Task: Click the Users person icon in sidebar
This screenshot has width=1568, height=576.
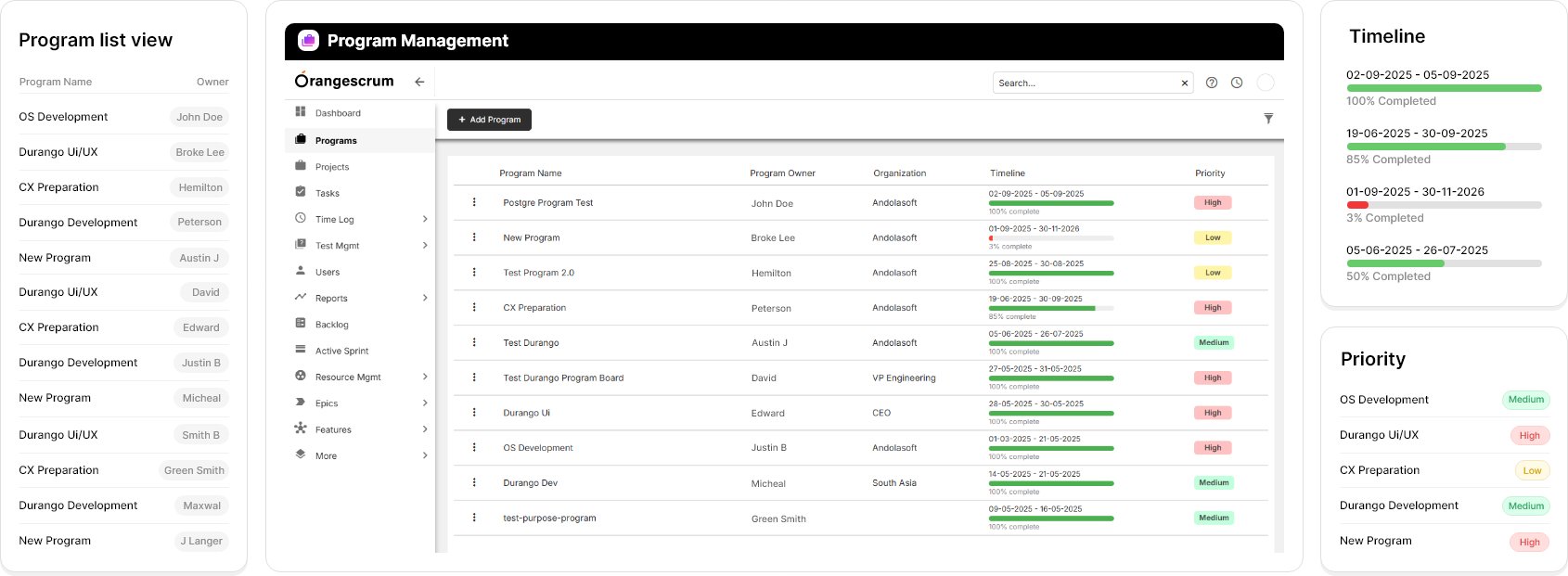Action: [301, 271]
